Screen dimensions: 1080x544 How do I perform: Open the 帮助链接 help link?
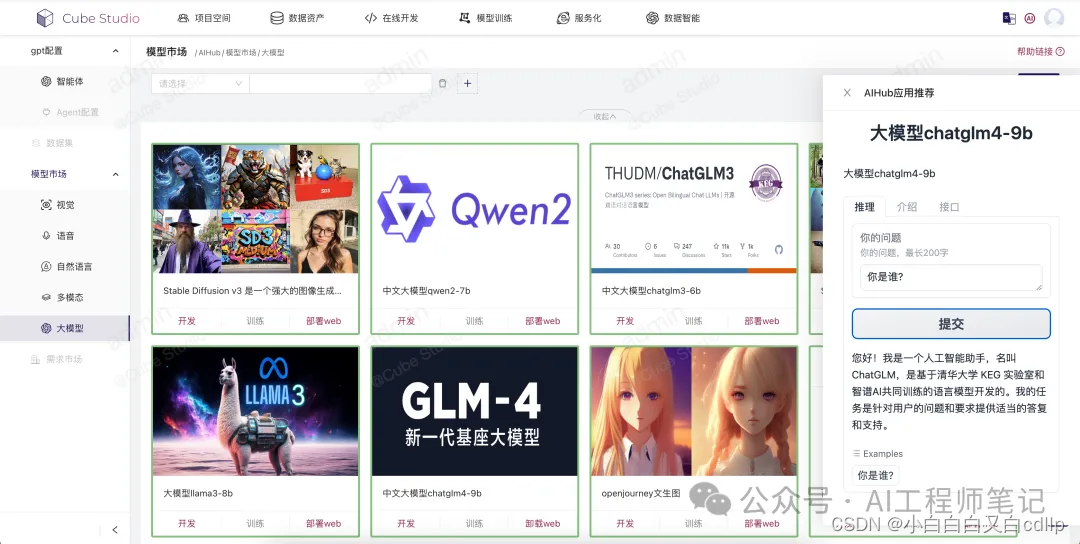click(1040, 52)
